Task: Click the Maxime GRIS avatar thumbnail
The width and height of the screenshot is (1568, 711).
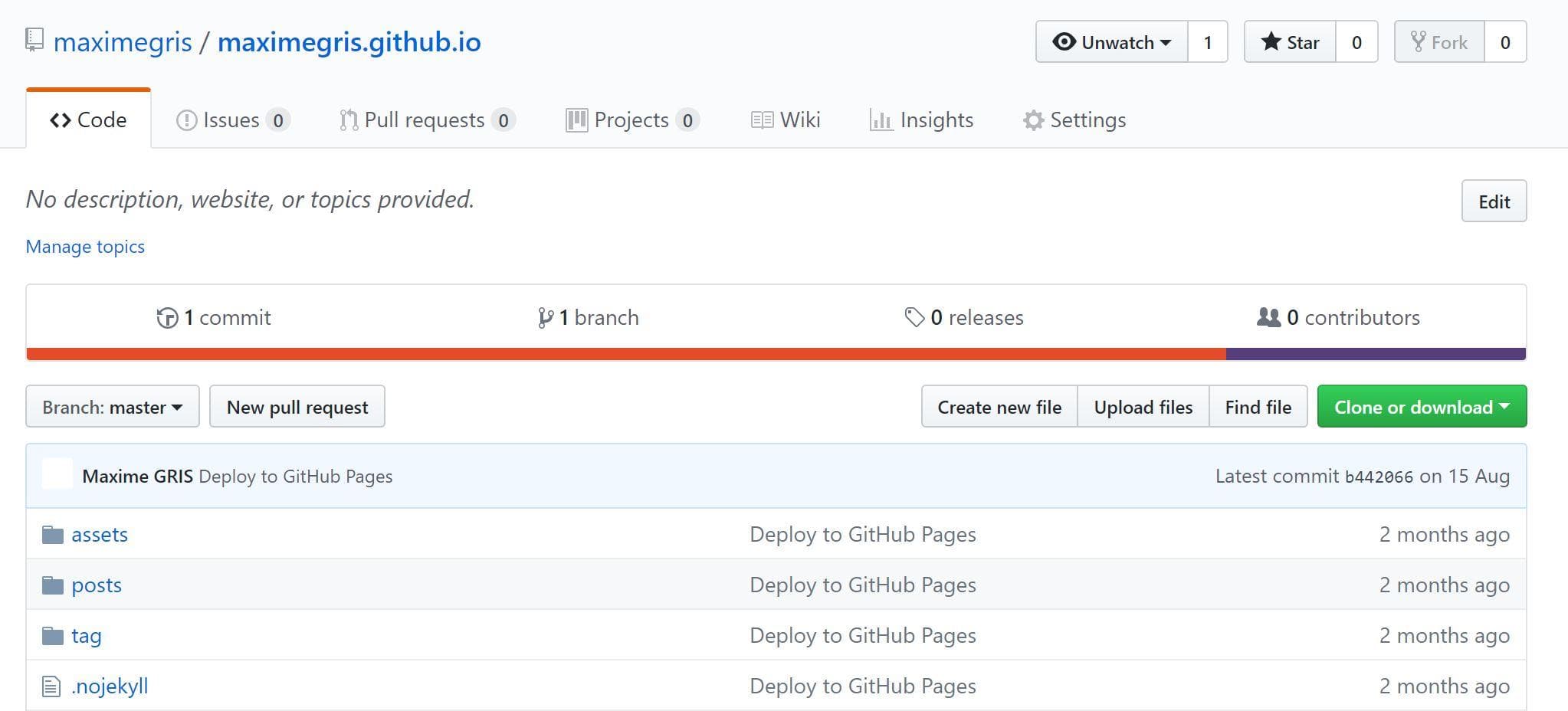Action: pos(57,475)
